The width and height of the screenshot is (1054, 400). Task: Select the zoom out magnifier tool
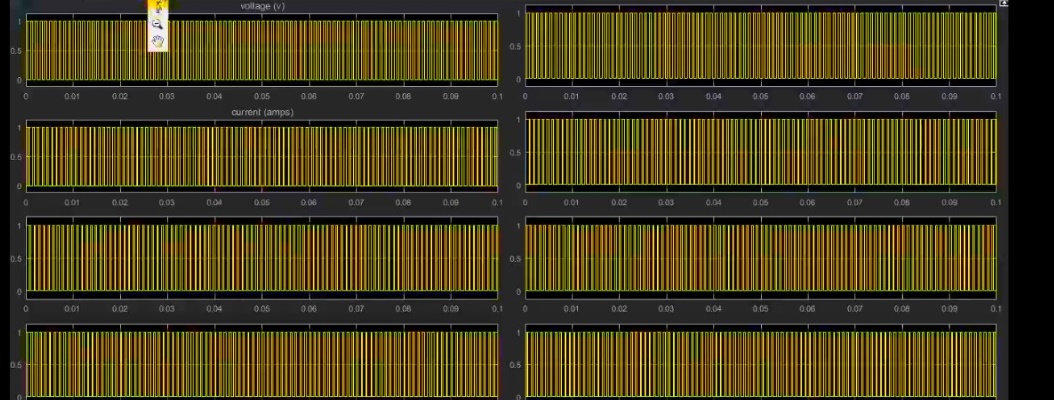tap(158, 24)
